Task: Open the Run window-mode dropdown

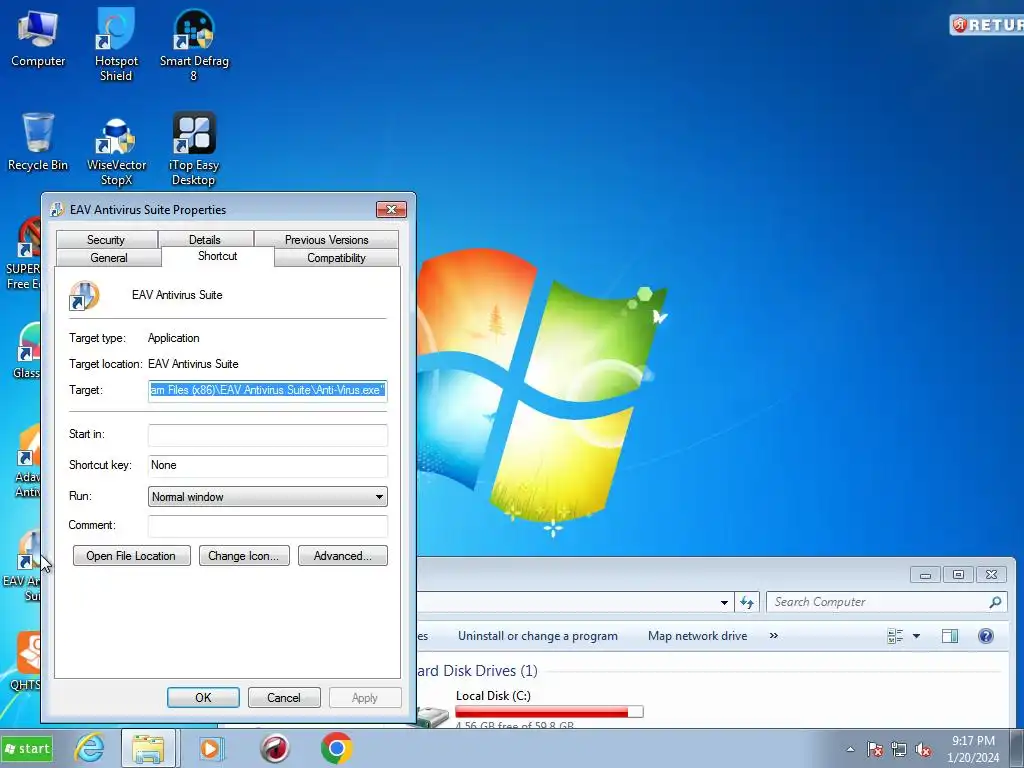Action: [268, 496]
